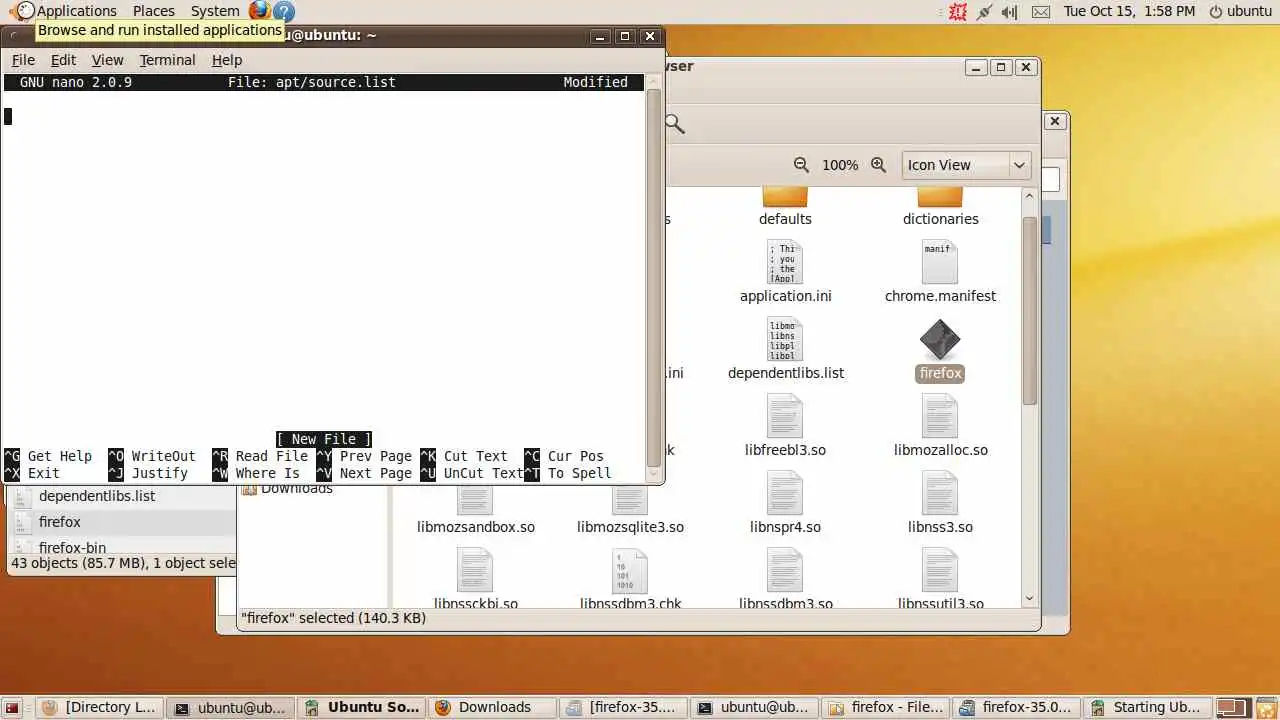
Task: Launch Firefox from the top panel
Action: pos(259,11)
